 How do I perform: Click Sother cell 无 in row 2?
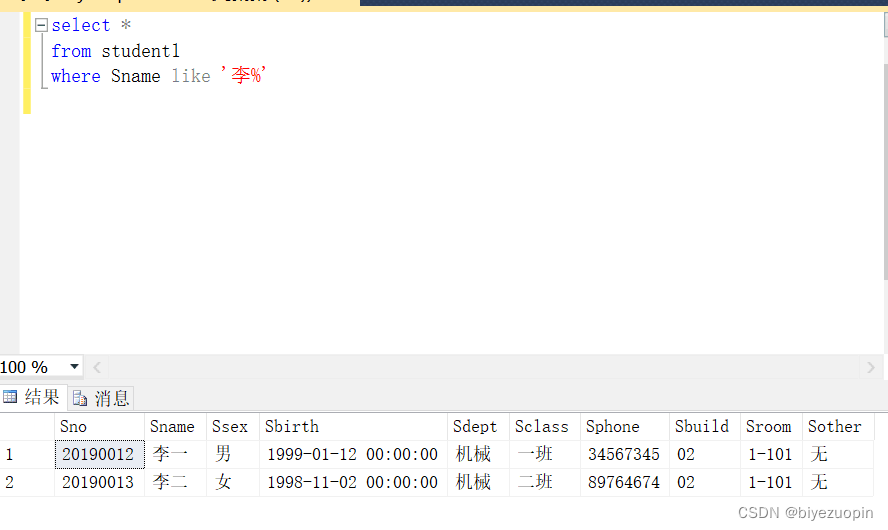click(x=838, y=482)
